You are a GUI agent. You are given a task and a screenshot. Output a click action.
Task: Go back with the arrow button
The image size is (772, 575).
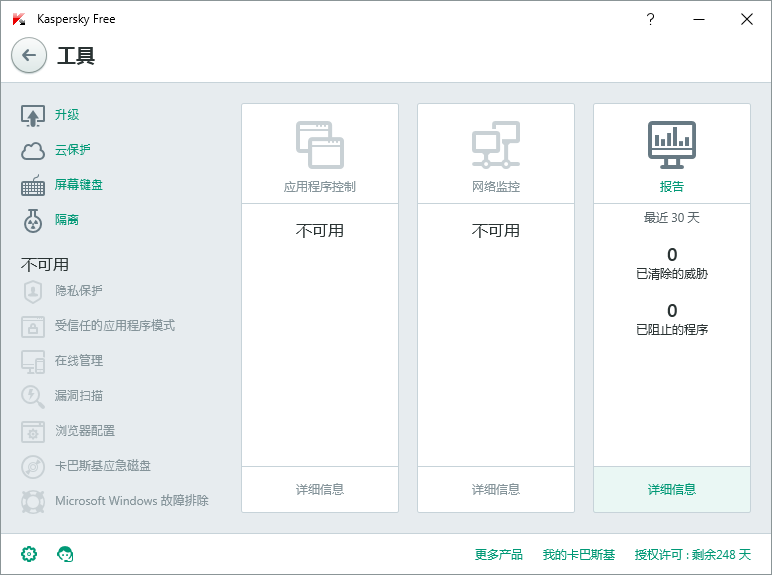click(29, 55)
